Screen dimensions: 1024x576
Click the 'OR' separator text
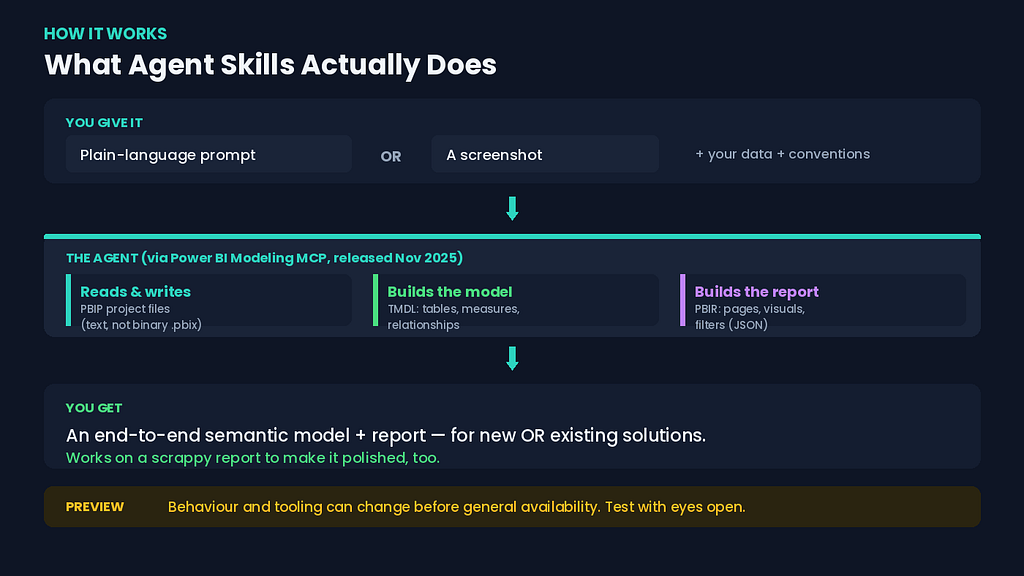[391, 157]
